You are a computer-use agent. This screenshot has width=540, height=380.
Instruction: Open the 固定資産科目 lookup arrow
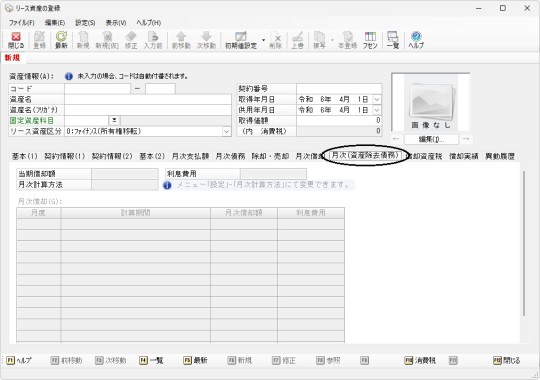click(114, 121)
